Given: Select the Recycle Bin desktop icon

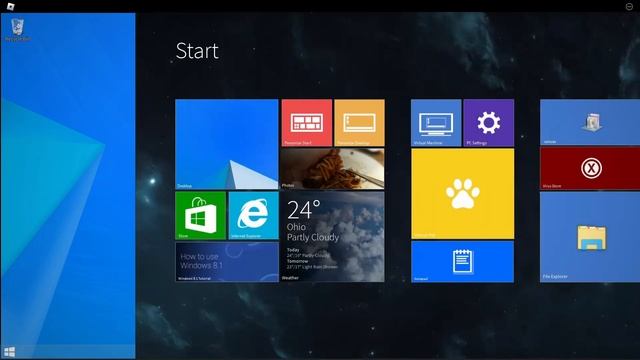Looking at the screenshot, I should 17,29.
